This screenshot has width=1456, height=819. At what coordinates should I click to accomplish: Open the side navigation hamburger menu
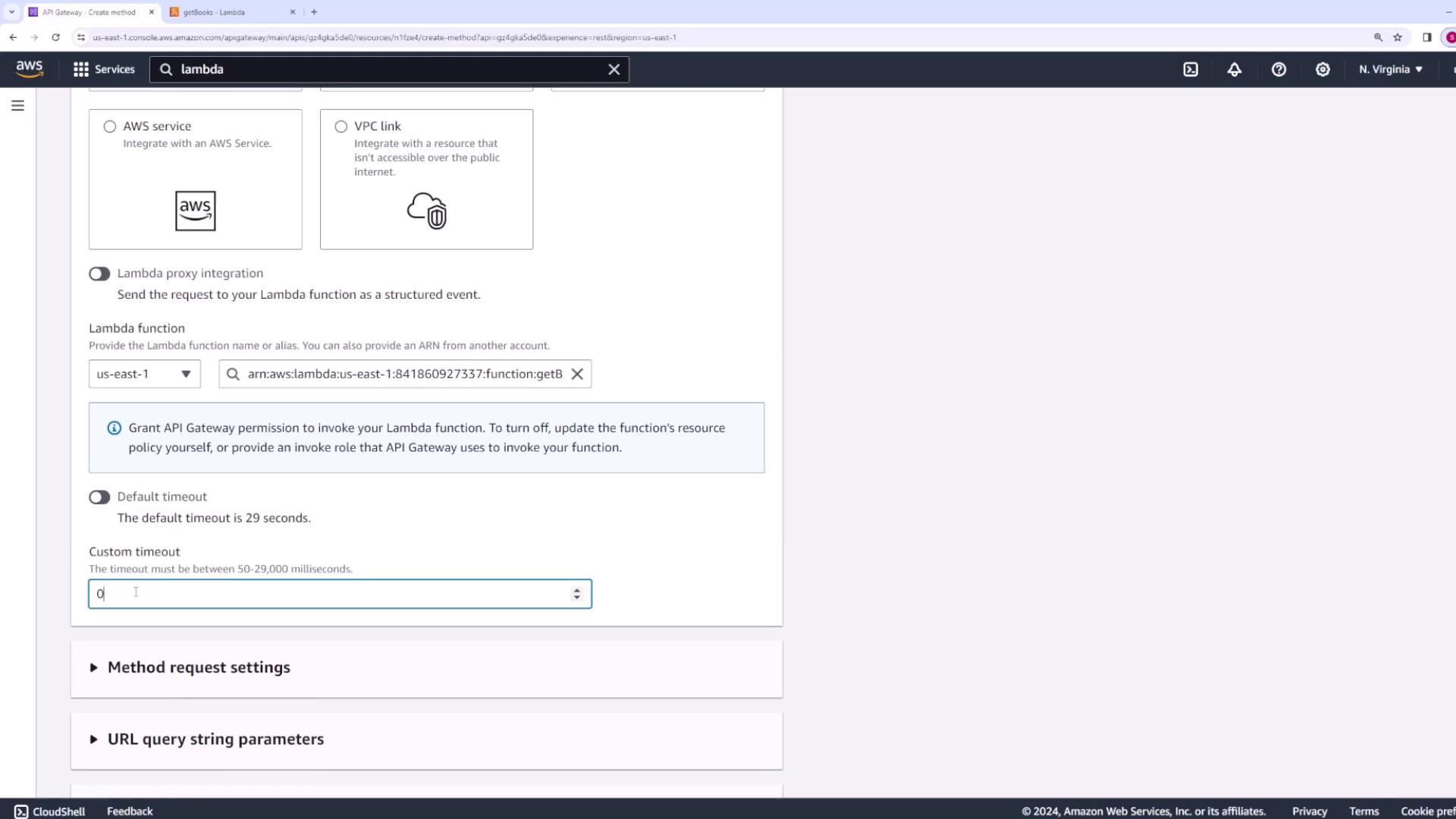click(17, 105)
